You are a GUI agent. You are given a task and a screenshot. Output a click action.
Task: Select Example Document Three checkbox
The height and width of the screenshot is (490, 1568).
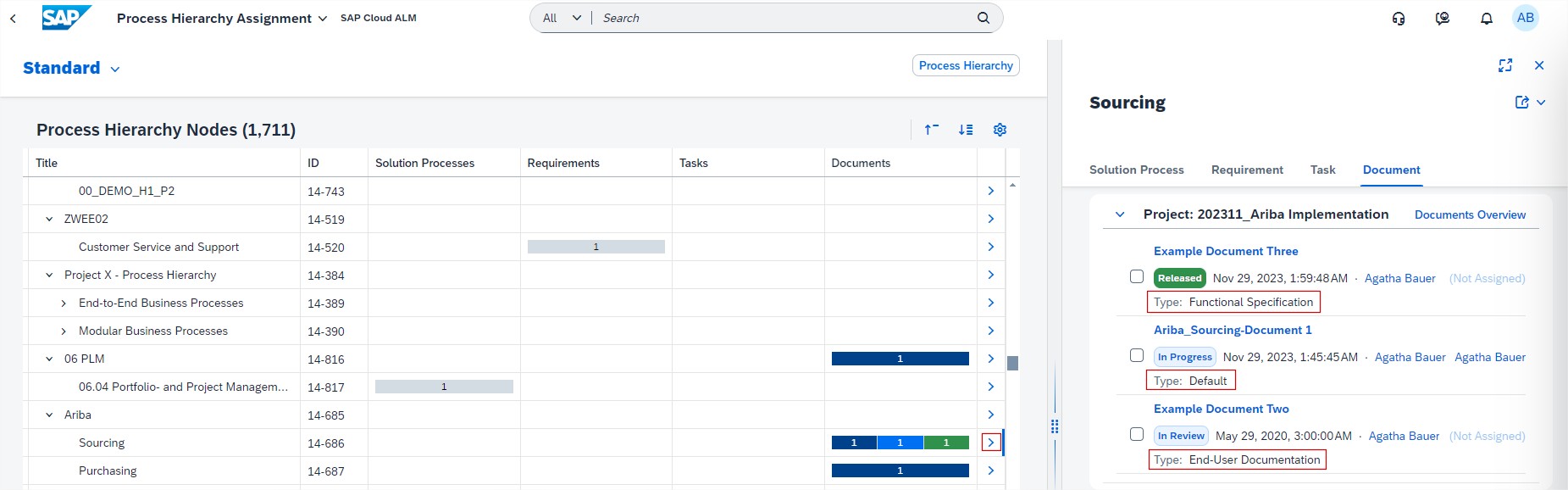click(x=1137, y=276)
